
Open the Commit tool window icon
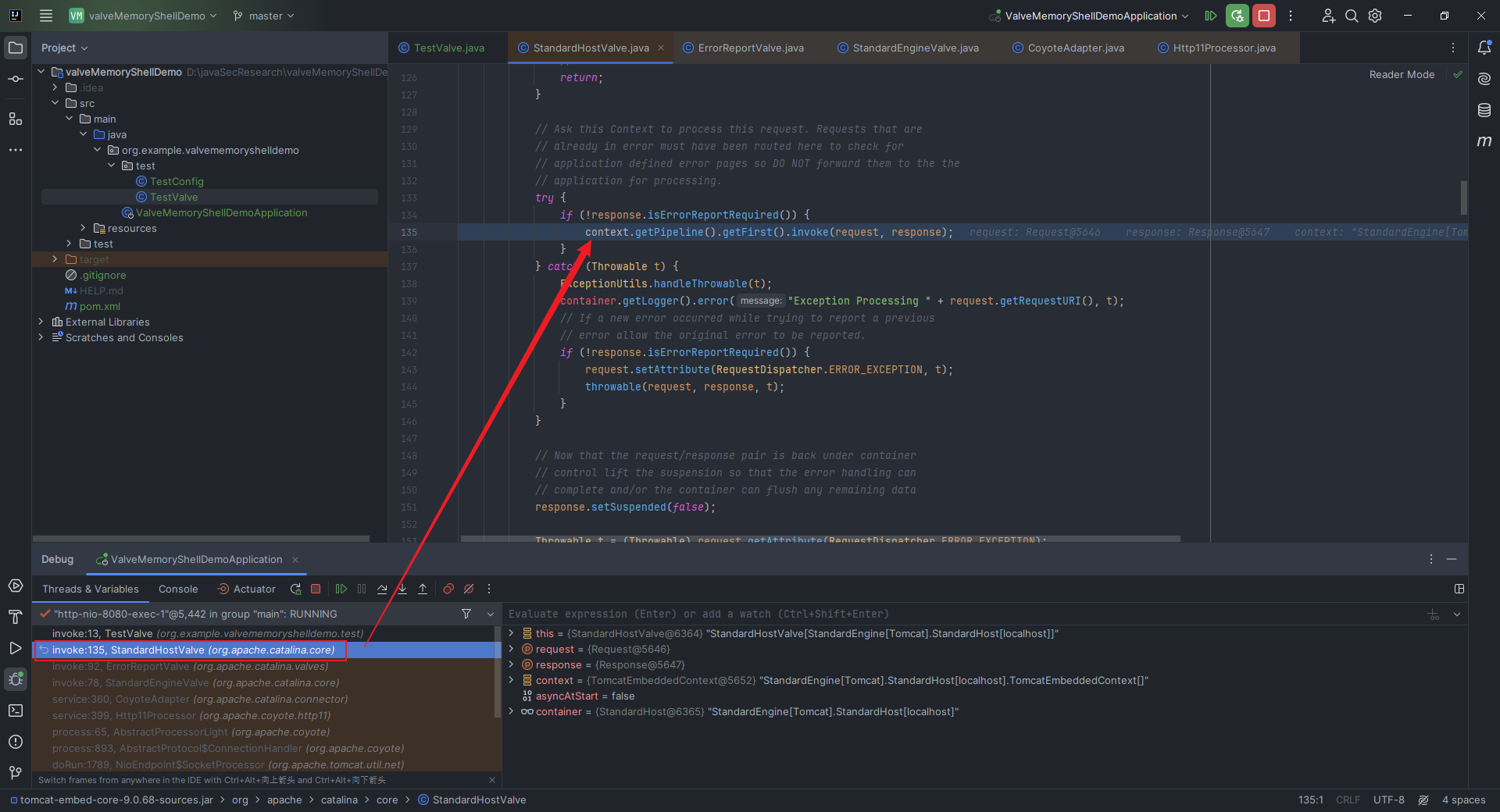tap(16, 79)
